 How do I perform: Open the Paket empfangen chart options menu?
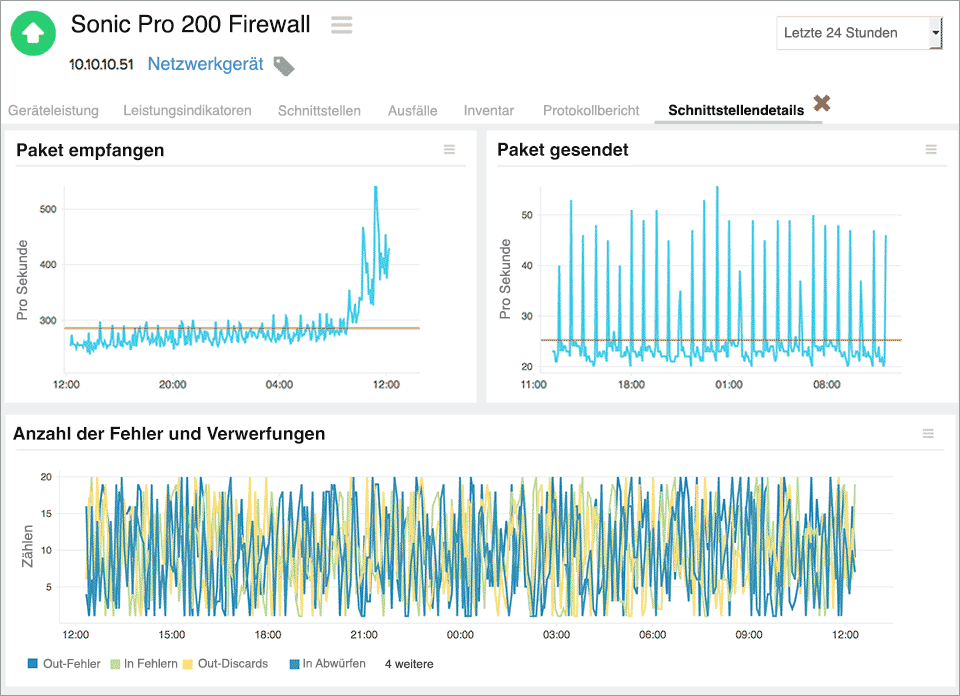[x=449, y=150]
